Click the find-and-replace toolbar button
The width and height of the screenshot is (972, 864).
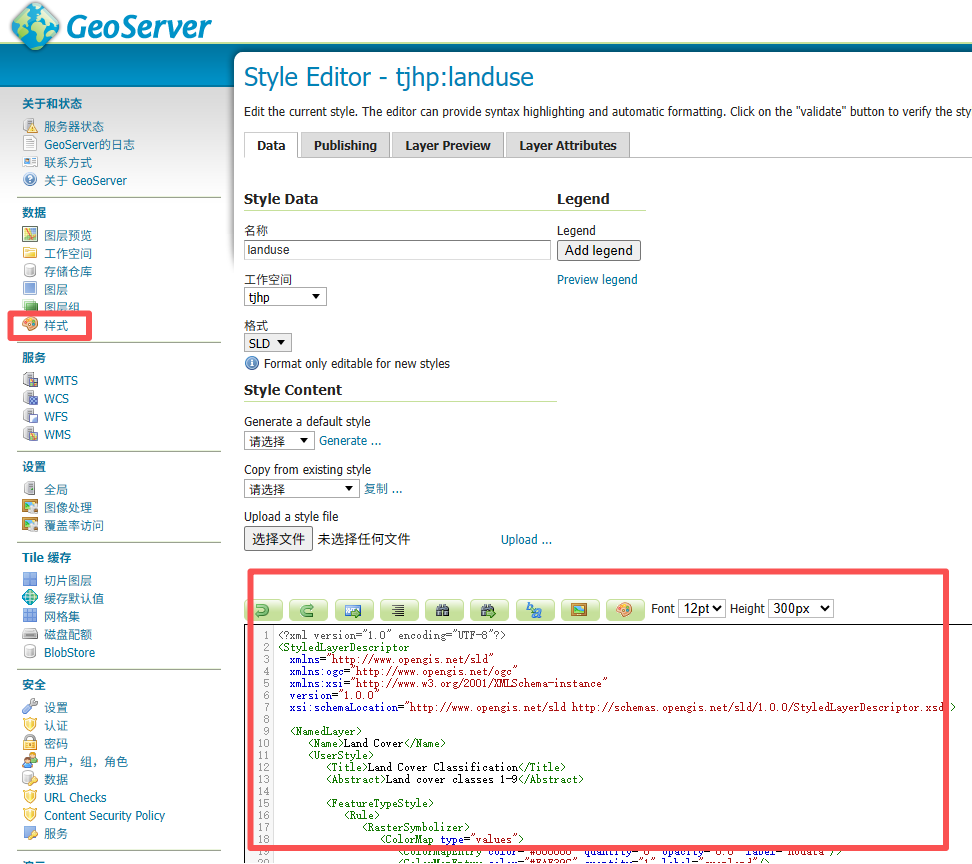534,611
